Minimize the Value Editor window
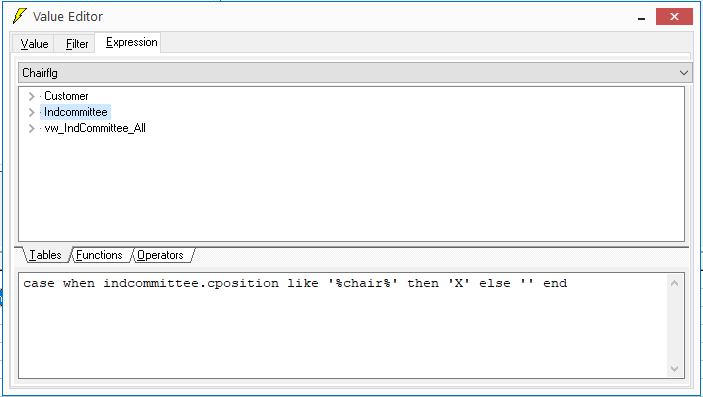703x397 pixels. 642,17
